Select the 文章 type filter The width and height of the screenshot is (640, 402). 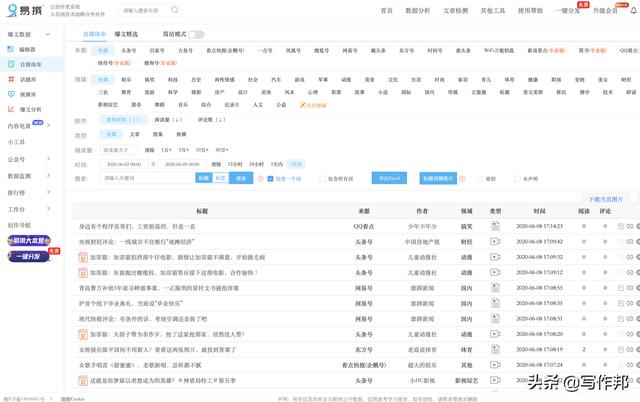pos(135,134)
